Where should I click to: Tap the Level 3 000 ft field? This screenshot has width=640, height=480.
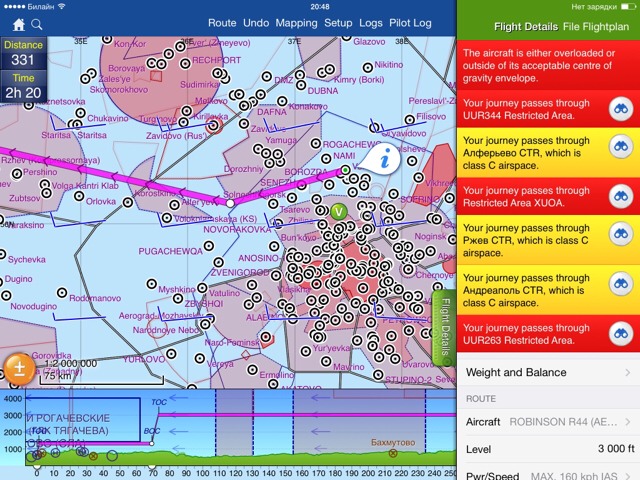[x=548, y=450]
